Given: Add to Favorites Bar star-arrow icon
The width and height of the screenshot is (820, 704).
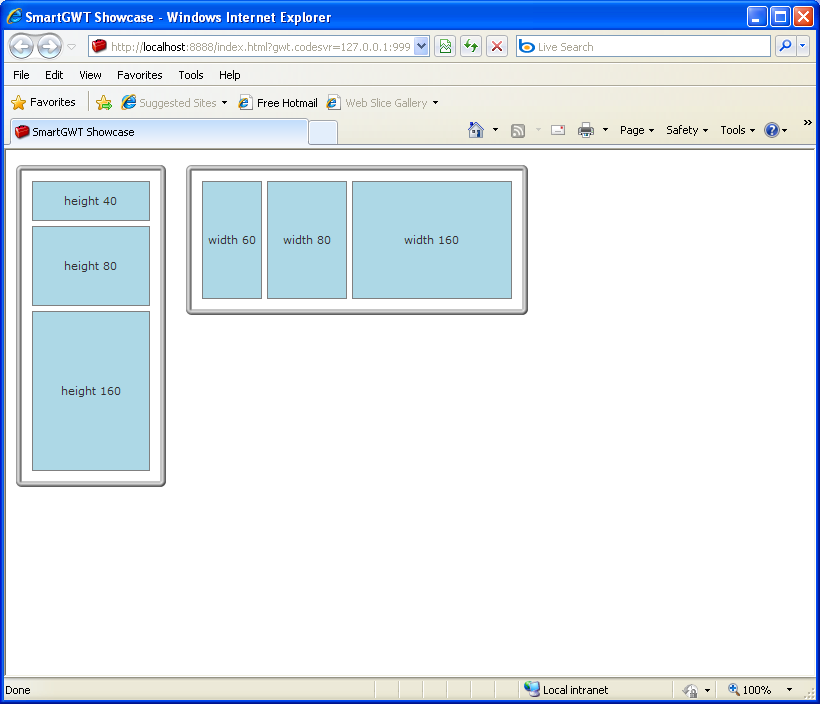Looking at the screenshot, I should pyautogui.click(x=104, y=103).
